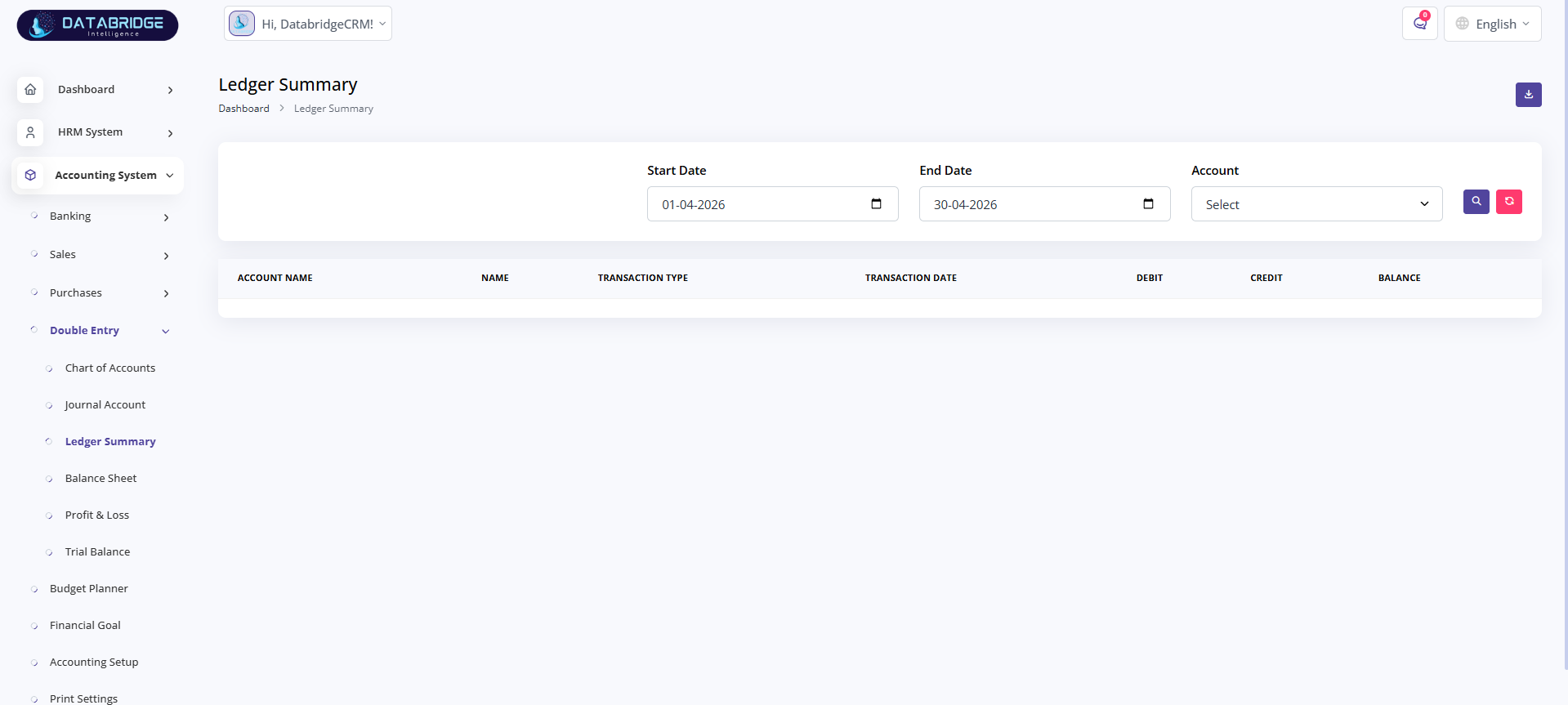Click the user avatar in header
The width and height of the screenshot is (1568, 705).
[x=242, y=24]
